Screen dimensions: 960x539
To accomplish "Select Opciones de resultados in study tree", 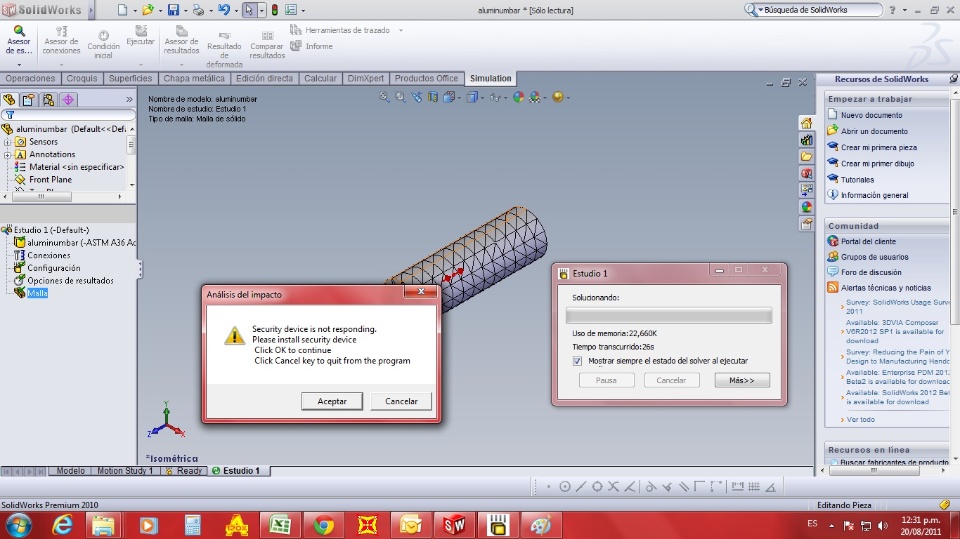I will click(70, 281).
